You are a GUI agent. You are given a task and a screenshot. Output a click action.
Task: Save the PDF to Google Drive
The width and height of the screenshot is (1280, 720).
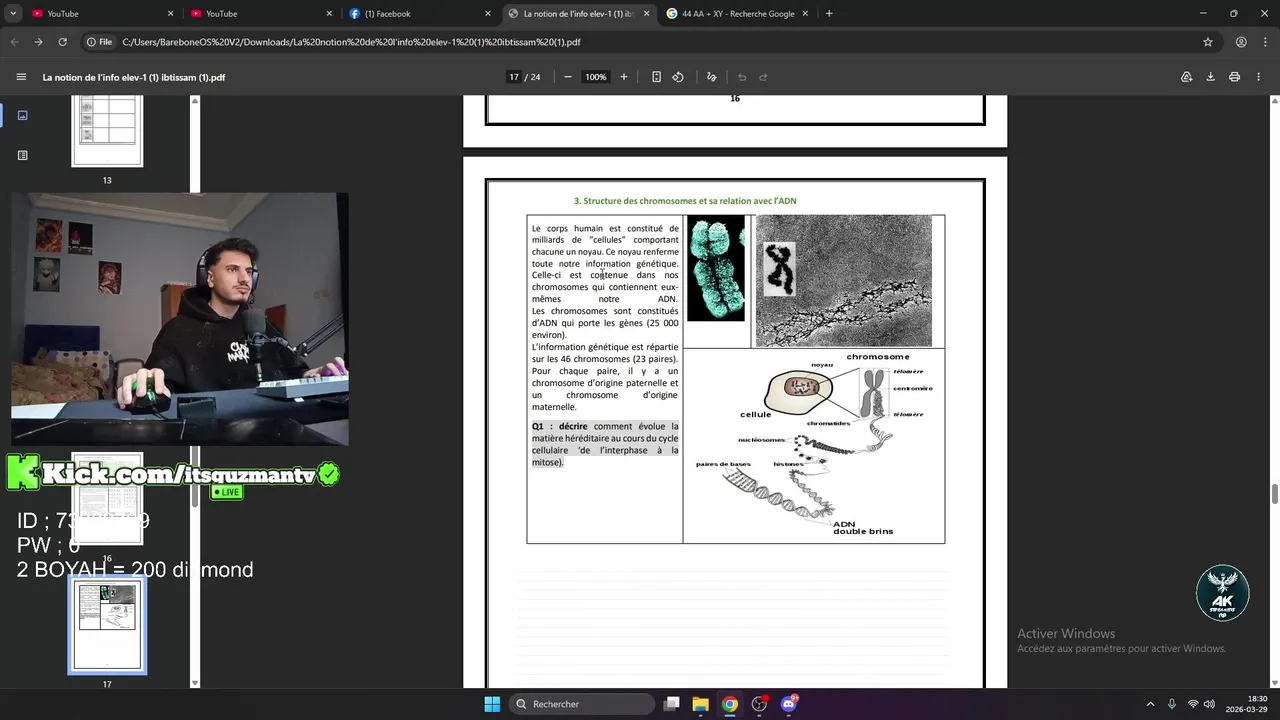[x=1187, y=77]
